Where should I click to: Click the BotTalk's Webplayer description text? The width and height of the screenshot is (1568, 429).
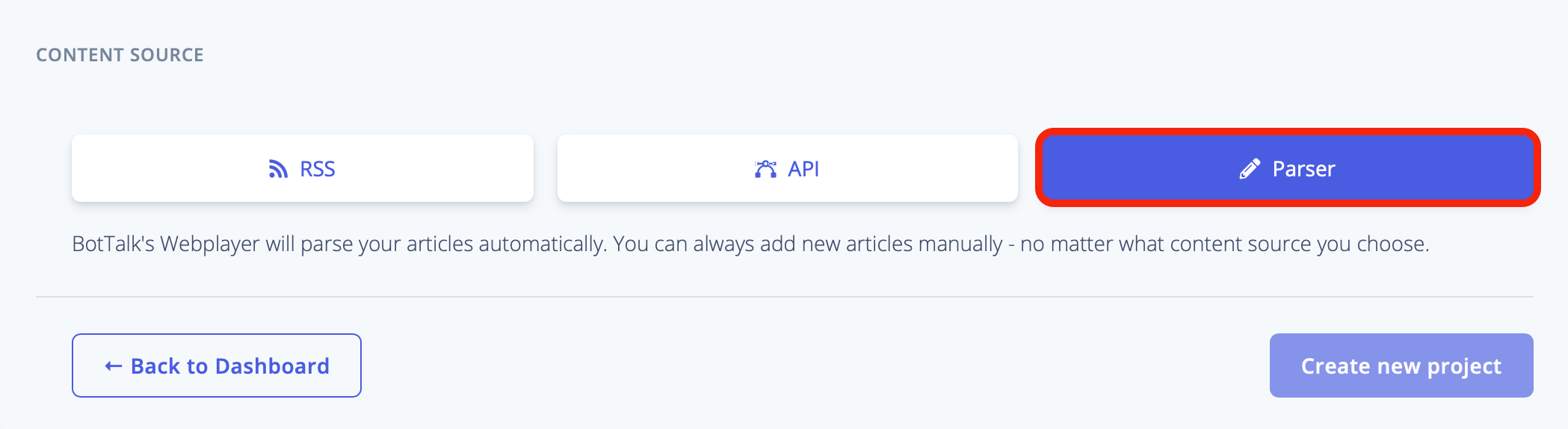tap(750, 244)
